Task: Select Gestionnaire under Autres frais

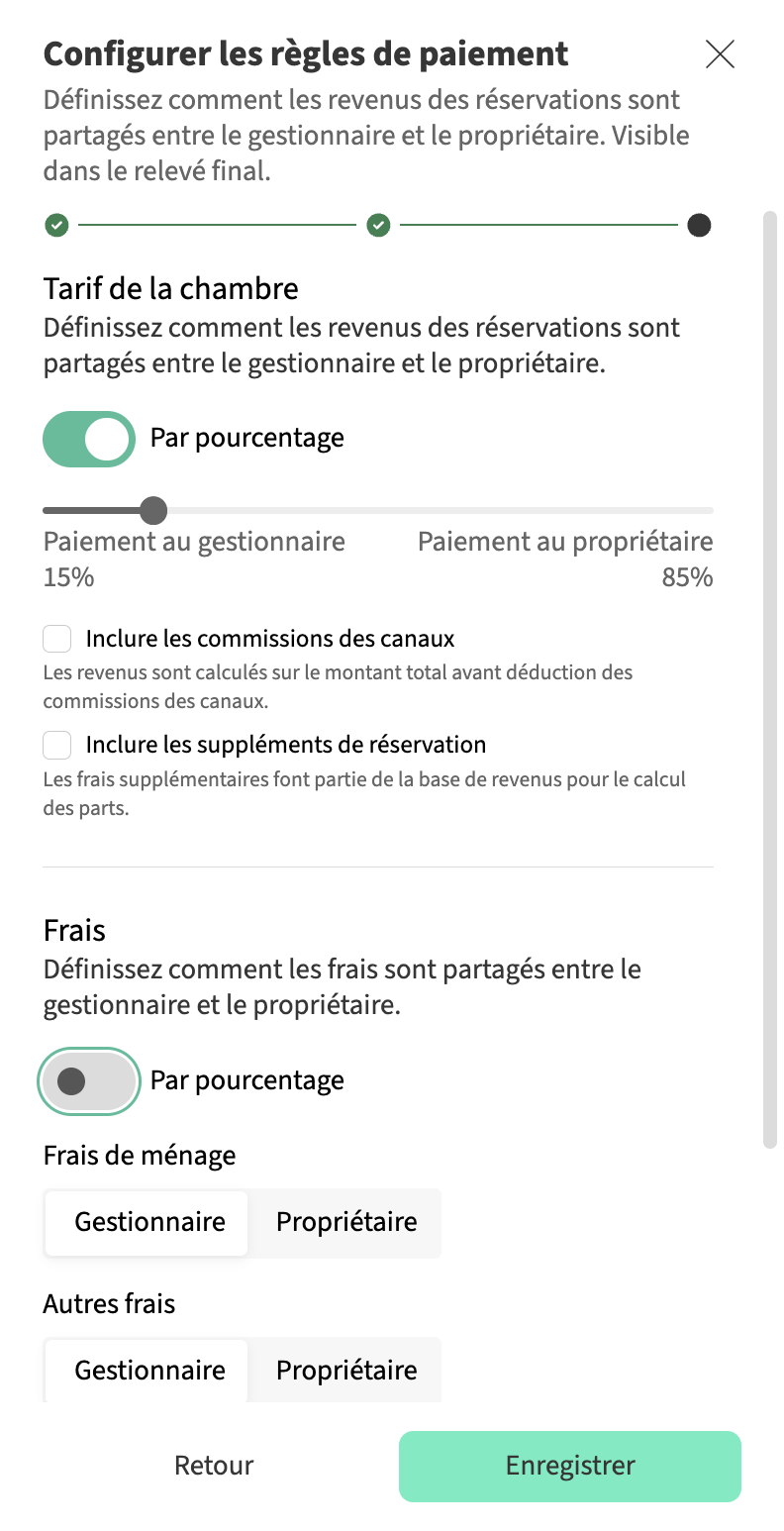Action: click(x=149, y=1371)
